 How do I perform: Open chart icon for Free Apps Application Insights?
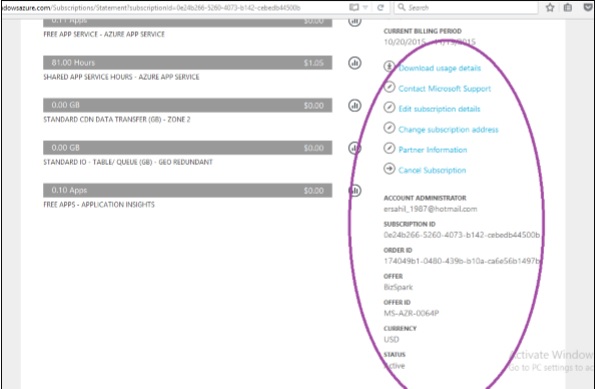pos(354,191)
